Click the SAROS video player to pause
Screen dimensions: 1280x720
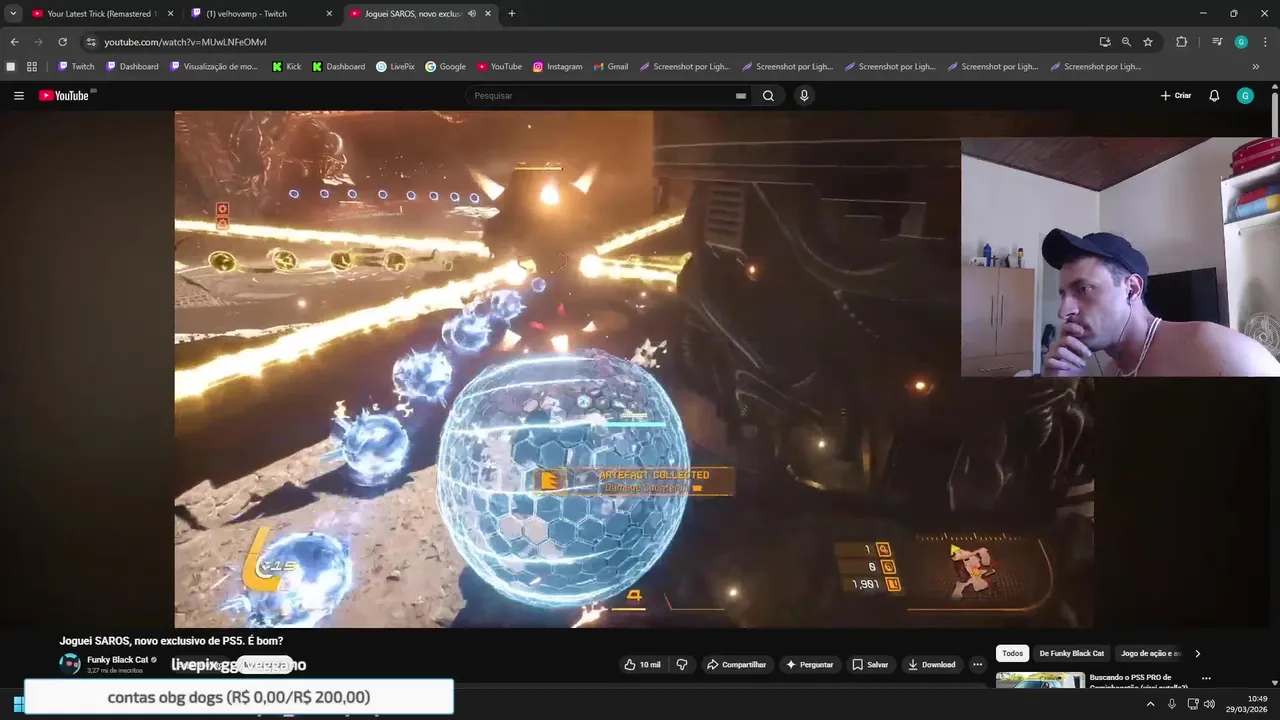(634, 369)
